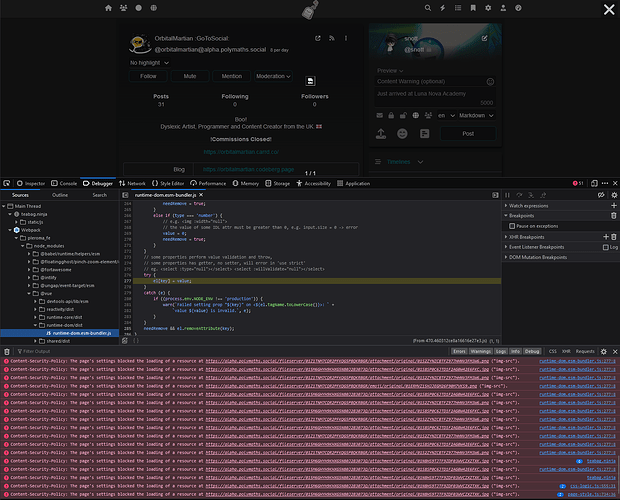The height and width of the screenshot is (500, 620).
Task: Clear console output with trash icon
Action: coord(7,351)
